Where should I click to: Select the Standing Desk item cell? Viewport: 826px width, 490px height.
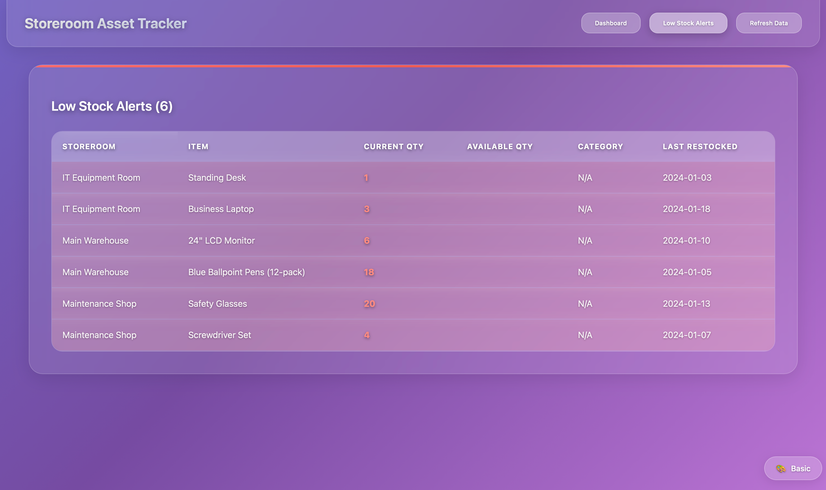click(x=217, y=178)
